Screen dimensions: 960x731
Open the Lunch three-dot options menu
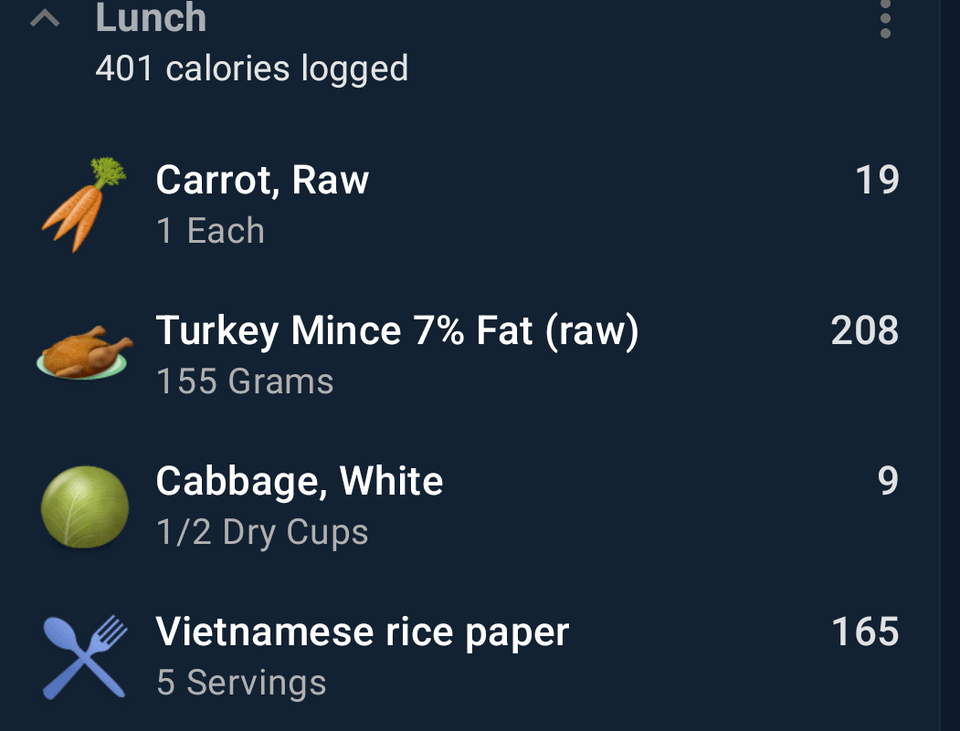pos(885,18)
